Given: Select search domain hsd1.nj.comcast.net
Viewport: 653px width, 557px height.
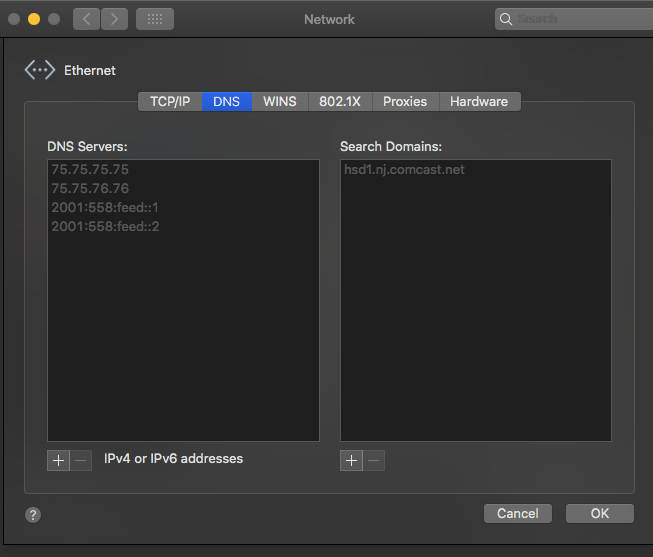Looking at the screenshot, I should point(476,170).
